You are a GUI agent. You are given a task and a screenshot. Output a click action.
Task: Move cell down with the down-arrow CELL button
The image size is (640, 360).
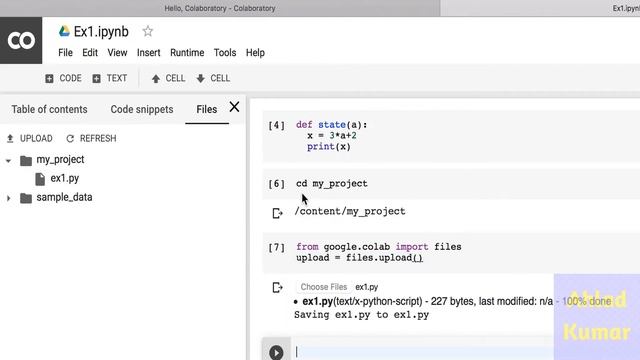click(x=213, y=78)
